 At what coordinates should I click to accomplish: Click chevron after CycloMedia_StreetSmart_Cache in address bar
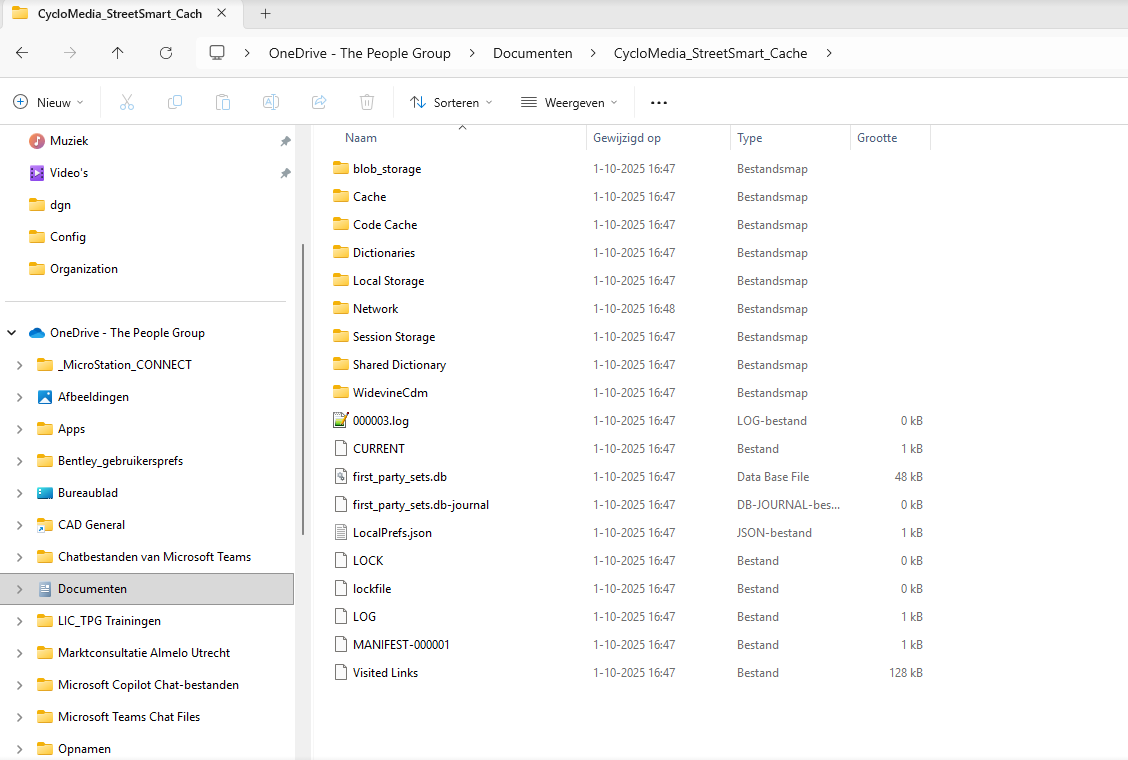(x=829, y=53)
